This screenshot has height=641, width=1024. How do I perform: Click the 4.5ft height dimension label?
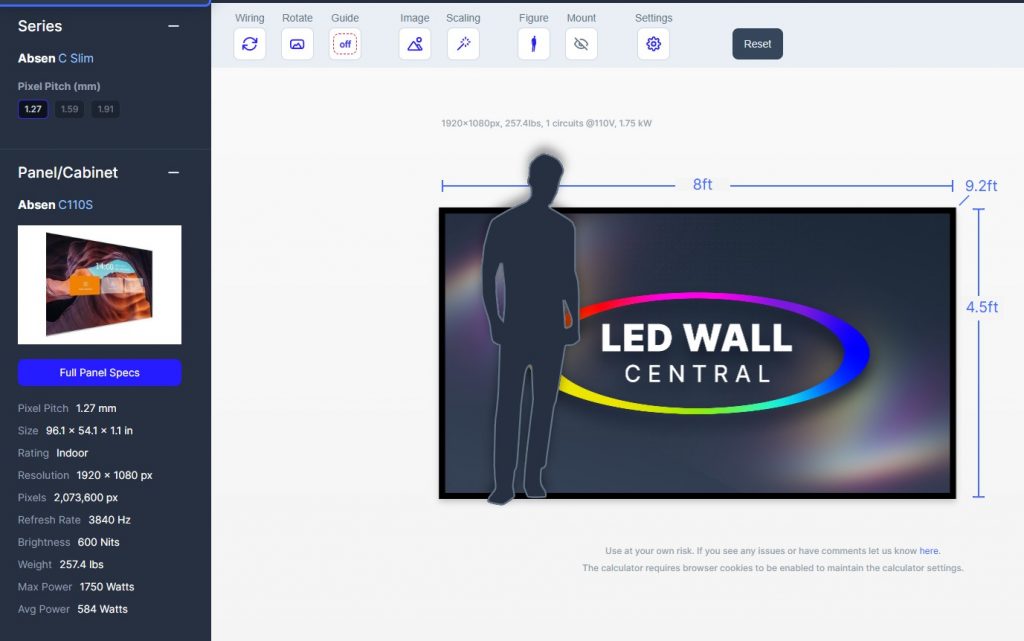click(982, 307)
